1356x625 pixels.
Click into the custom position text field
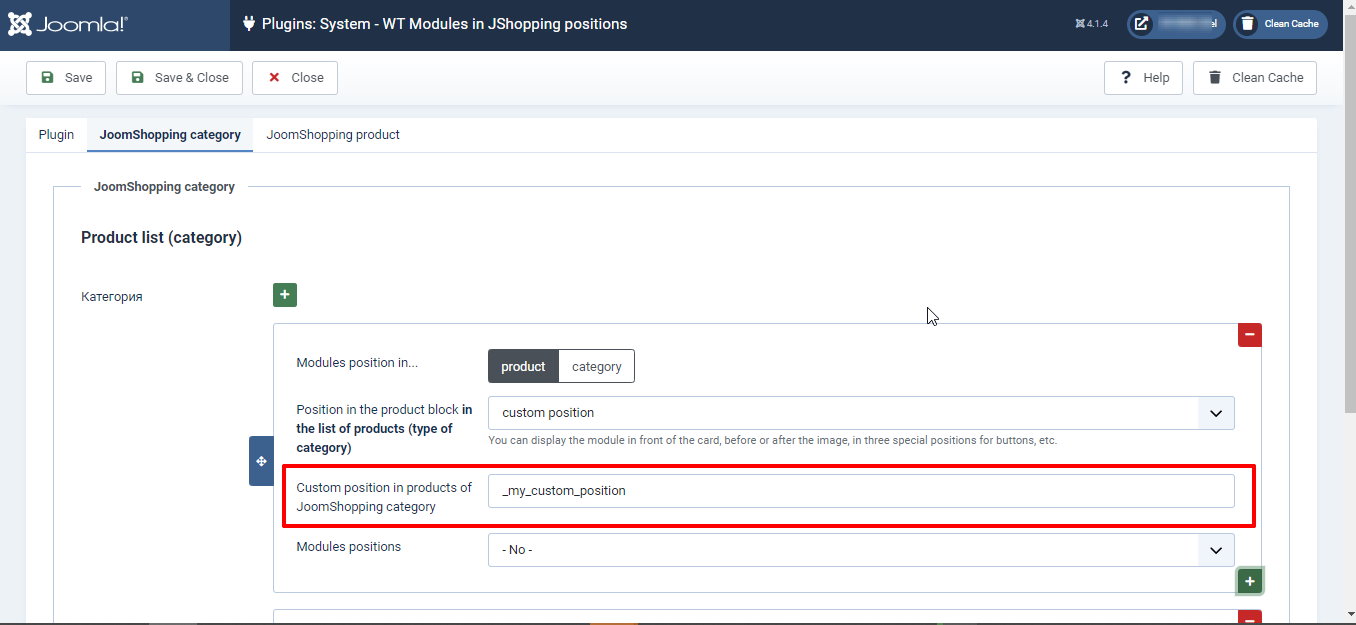tap(860, 491)
